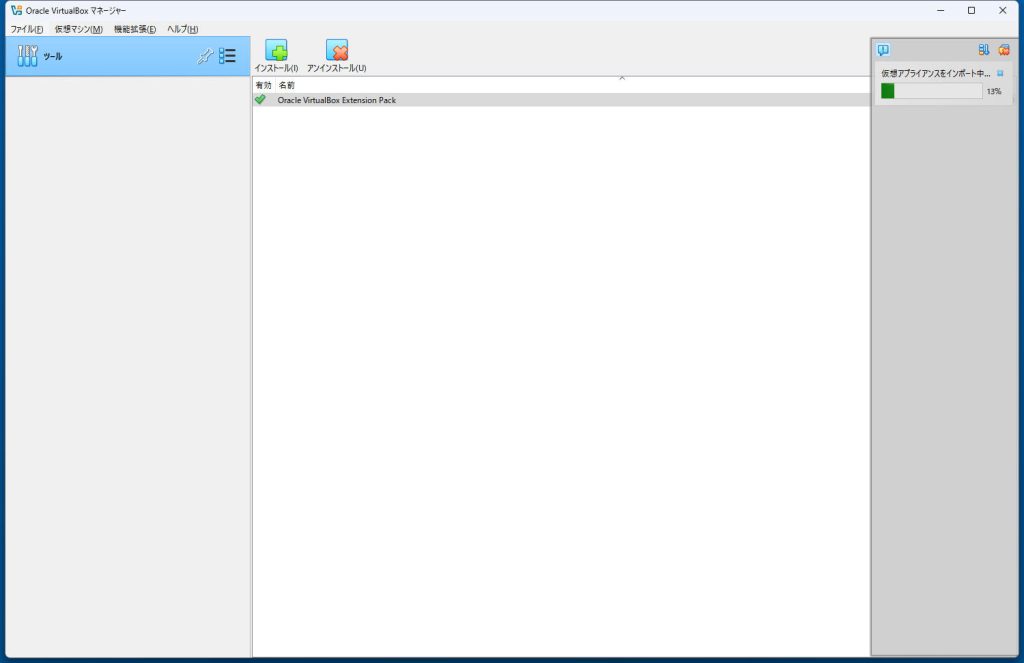
Task: Open the ヘルプ(H) menu
Action: coord(182,29)
